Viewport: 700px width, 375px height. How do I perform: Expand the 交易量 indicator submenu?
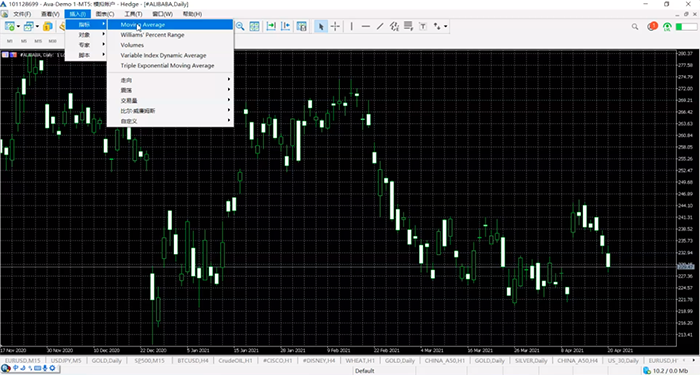tap(170, 100)
